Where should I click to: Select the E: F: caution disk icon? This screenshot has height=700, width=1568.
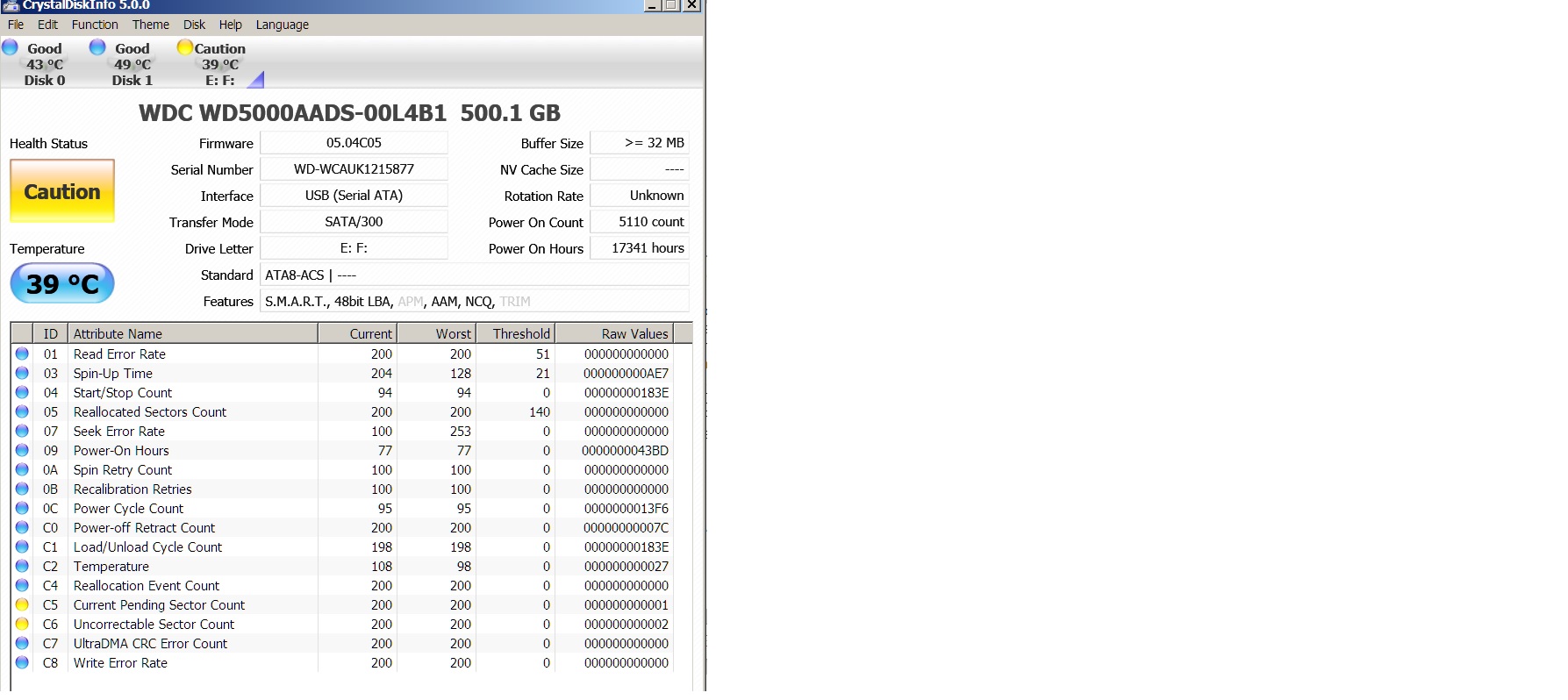(185, 46)
